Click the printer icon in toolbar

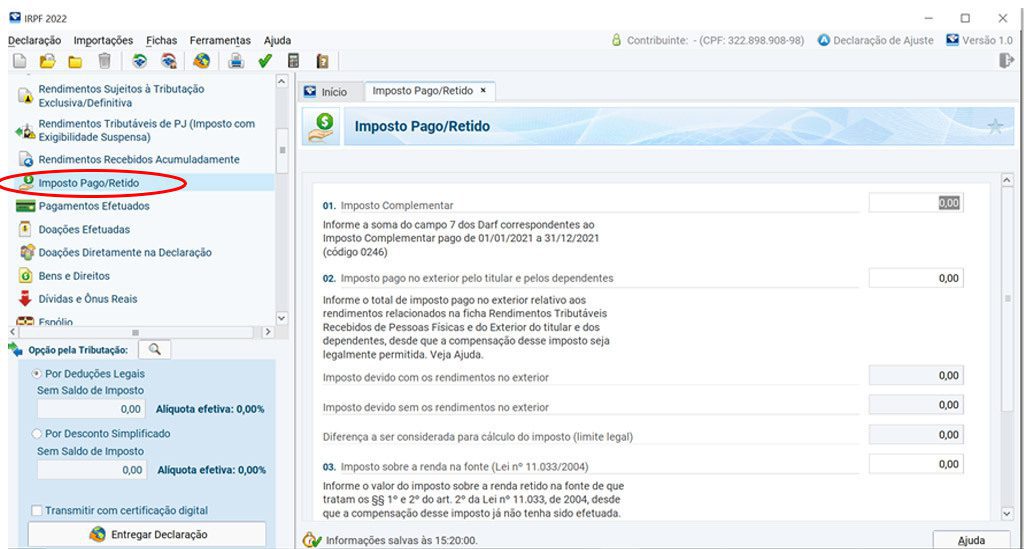(x=236, y=61)
